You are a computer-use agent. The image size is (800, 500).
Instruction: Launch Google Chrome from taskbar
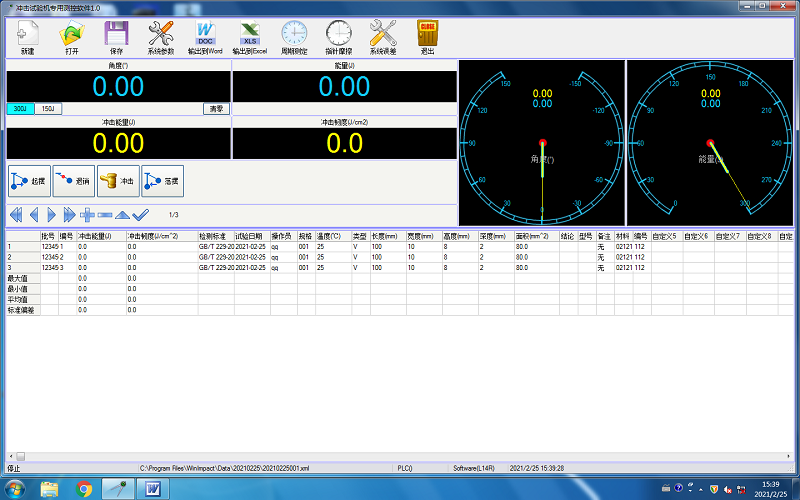[84, 489]
